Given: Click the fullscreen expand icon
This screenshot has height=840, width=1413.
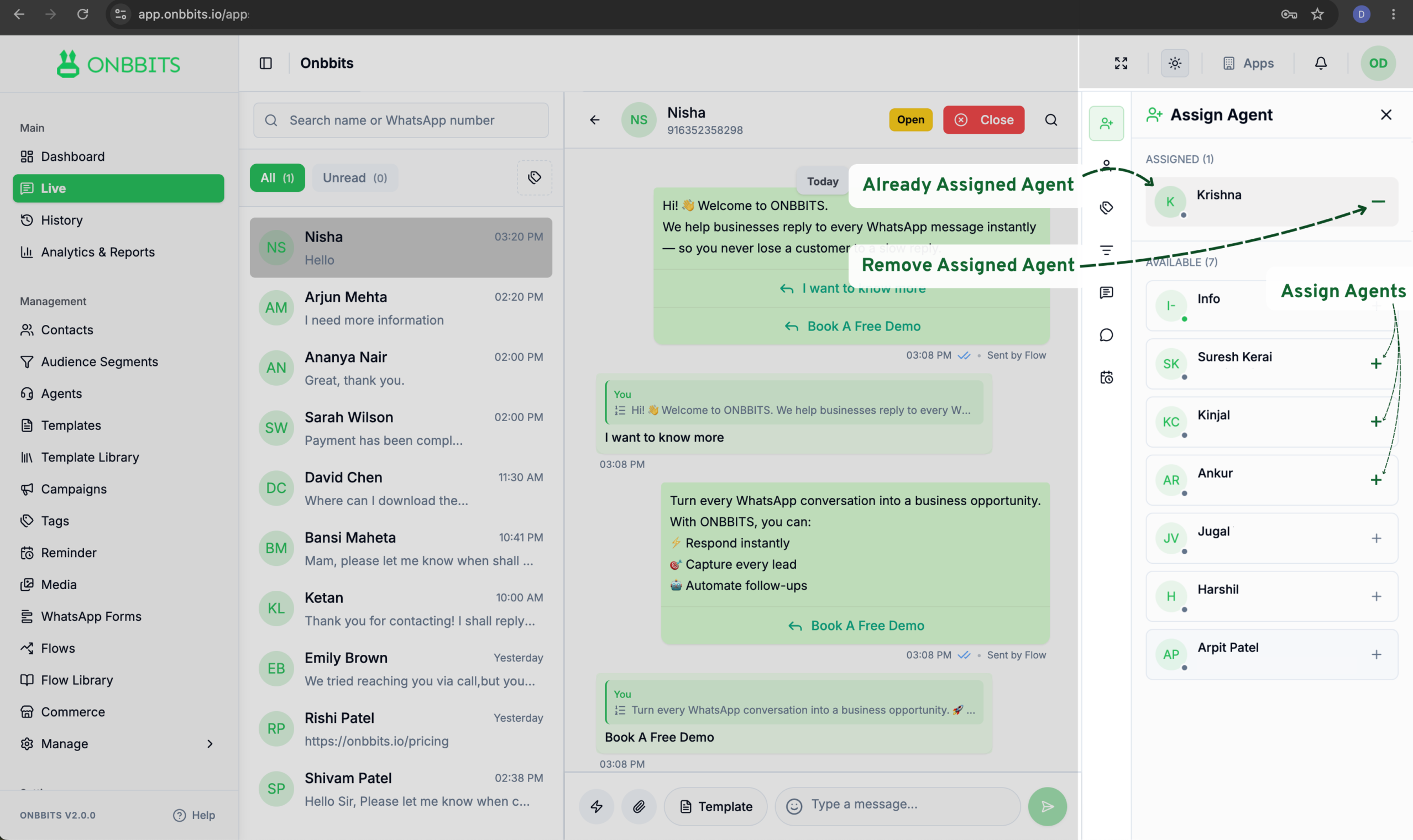Looking at the screenshot, I should [1121, 63].
